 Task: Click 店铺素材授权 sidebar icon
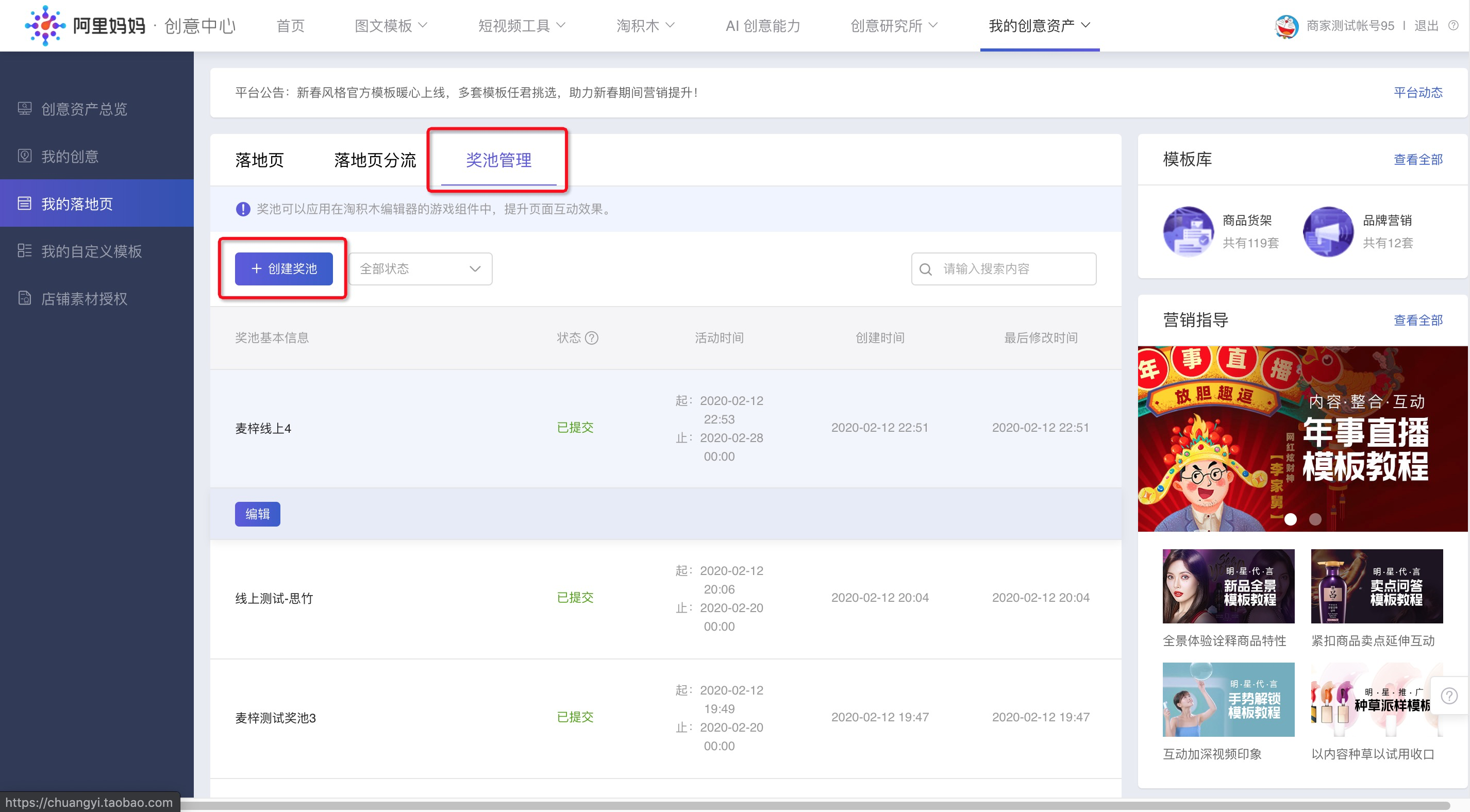tap(25, 298)
